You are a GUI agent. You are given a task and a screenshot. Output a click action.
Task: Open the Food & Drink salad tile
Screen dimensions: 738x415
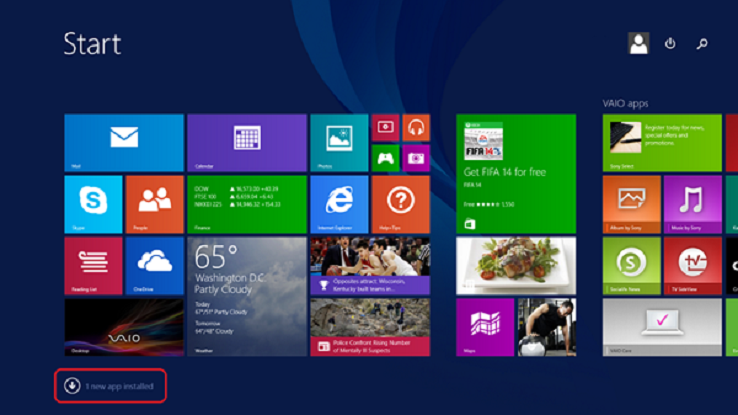point(516,266)
